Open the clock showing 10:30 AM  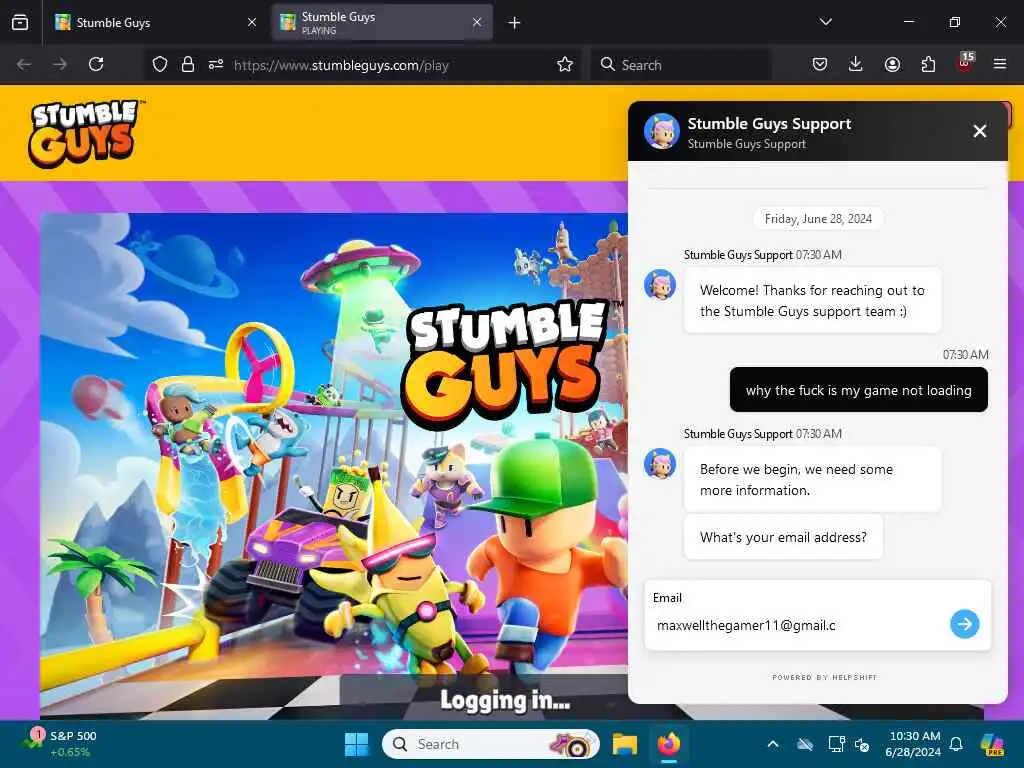912,744
